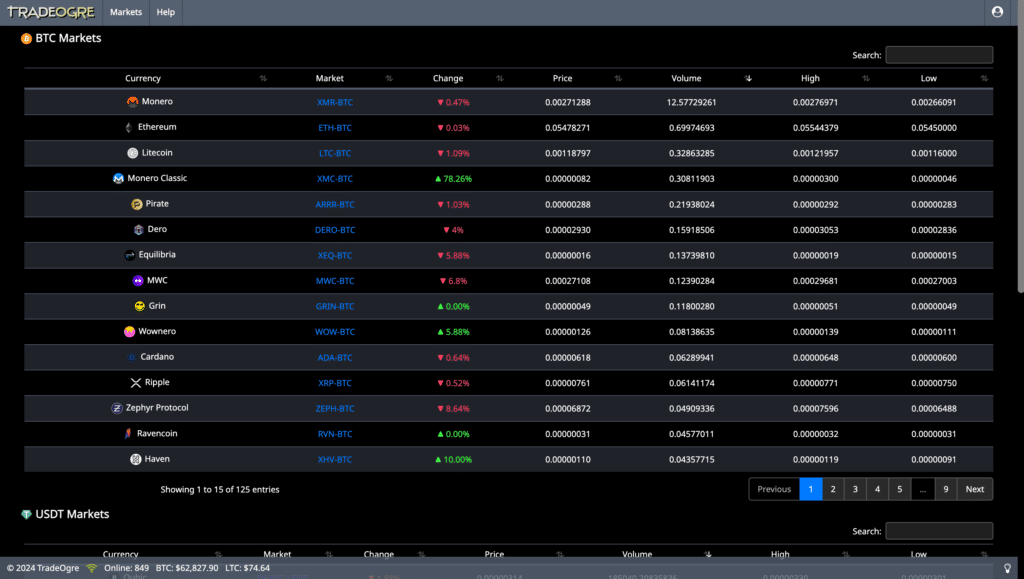
Task: Go to page 5 of BTC markets
Action: tap(899, 489)
